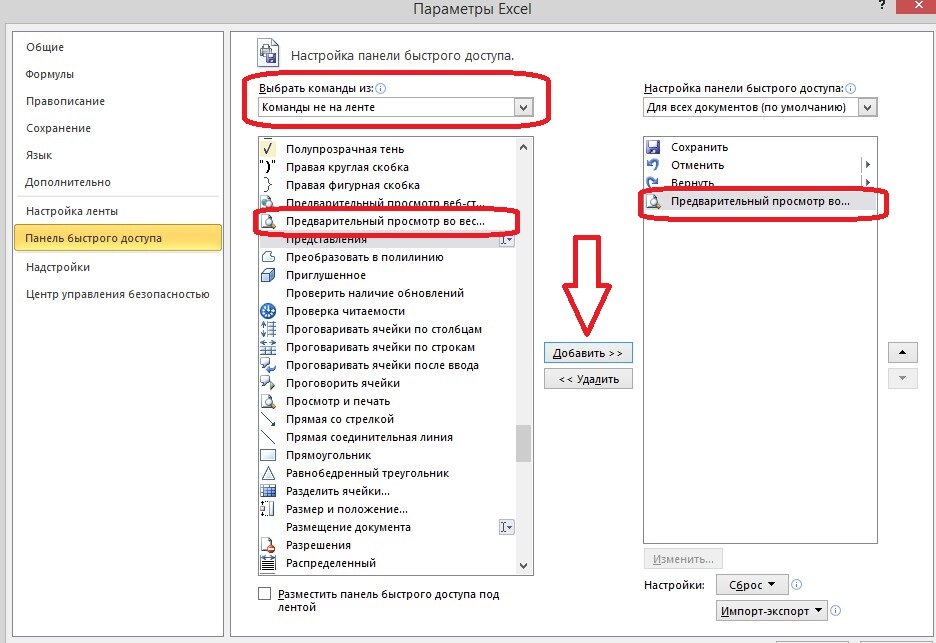Expand the arrow next to Вернуть

(867, 182)
